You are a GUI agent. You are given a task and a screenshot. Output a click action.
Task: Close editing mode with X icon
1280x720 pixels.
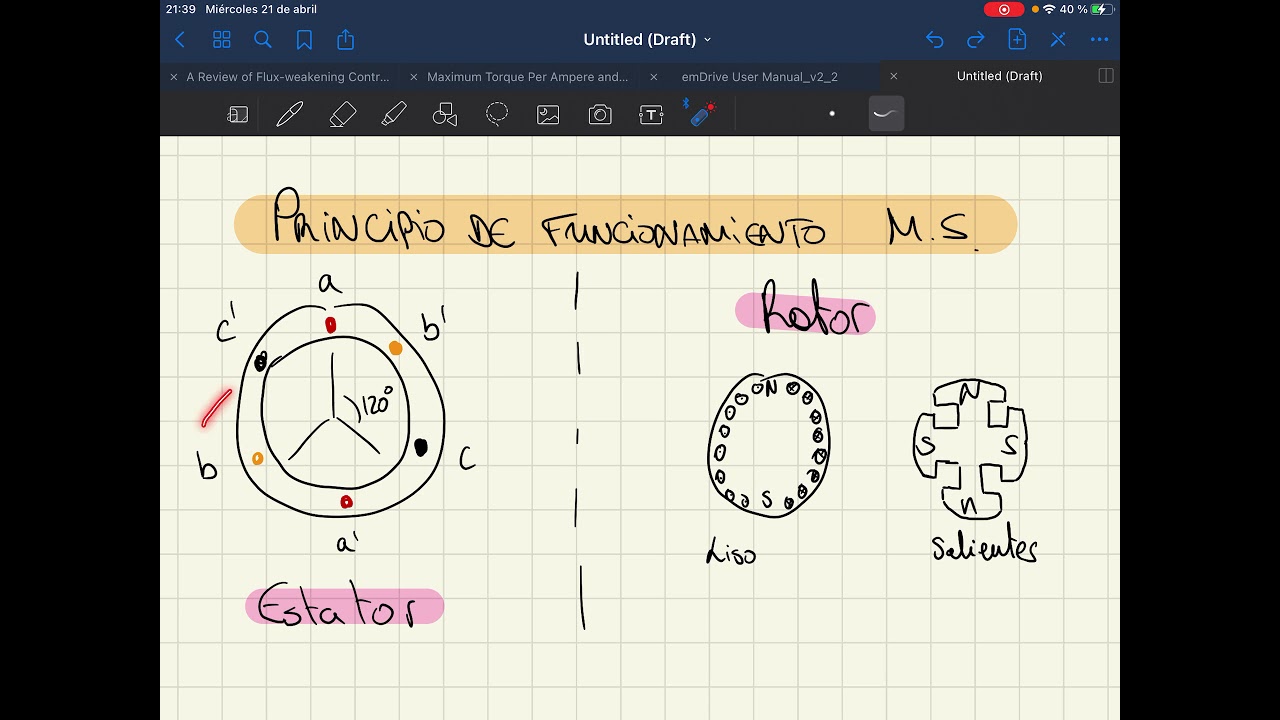point(1058,40)
